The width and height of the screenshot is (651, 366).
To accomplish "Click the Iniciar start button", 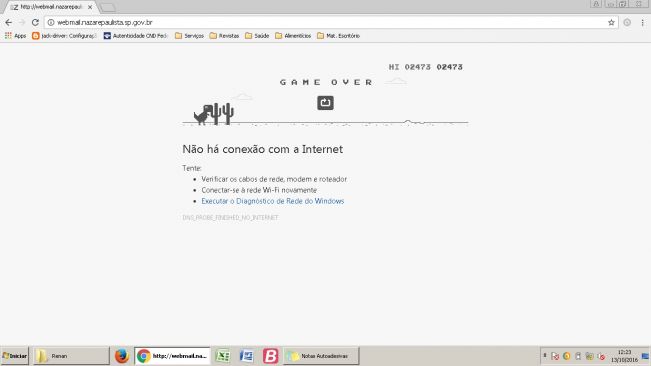I will pyautogui.click(x=15, y=356).
